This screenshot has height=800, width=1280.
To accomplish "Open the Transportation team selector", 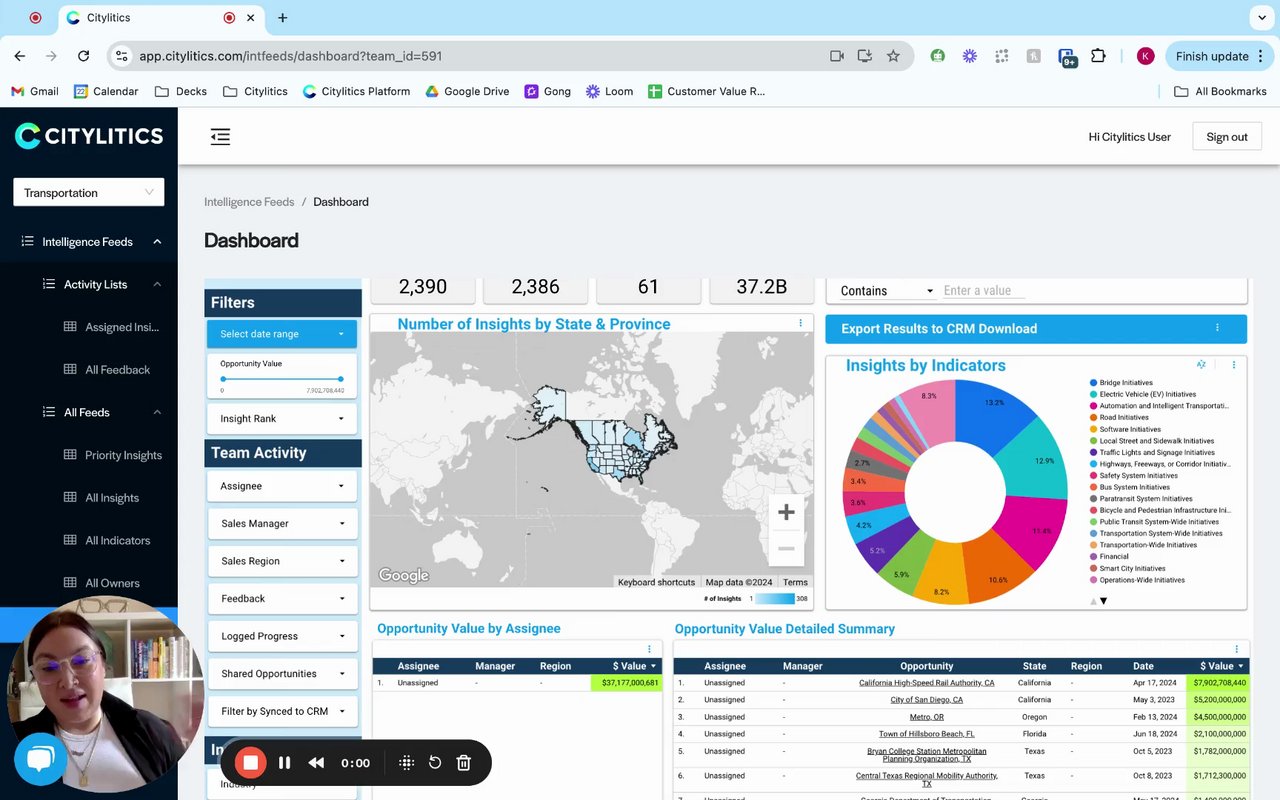I will [x=89, y=192].
